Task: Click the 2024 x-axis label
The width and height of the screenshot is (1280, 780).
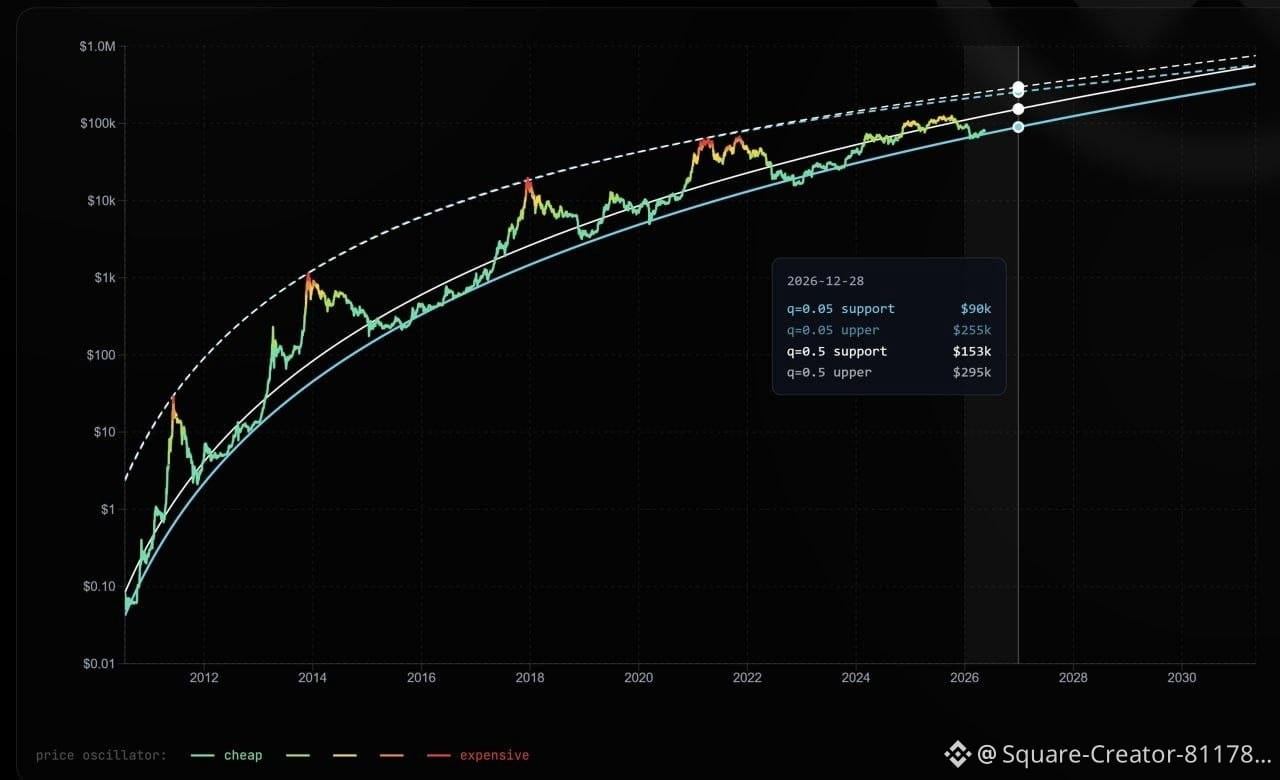Action: coord(856,678)
